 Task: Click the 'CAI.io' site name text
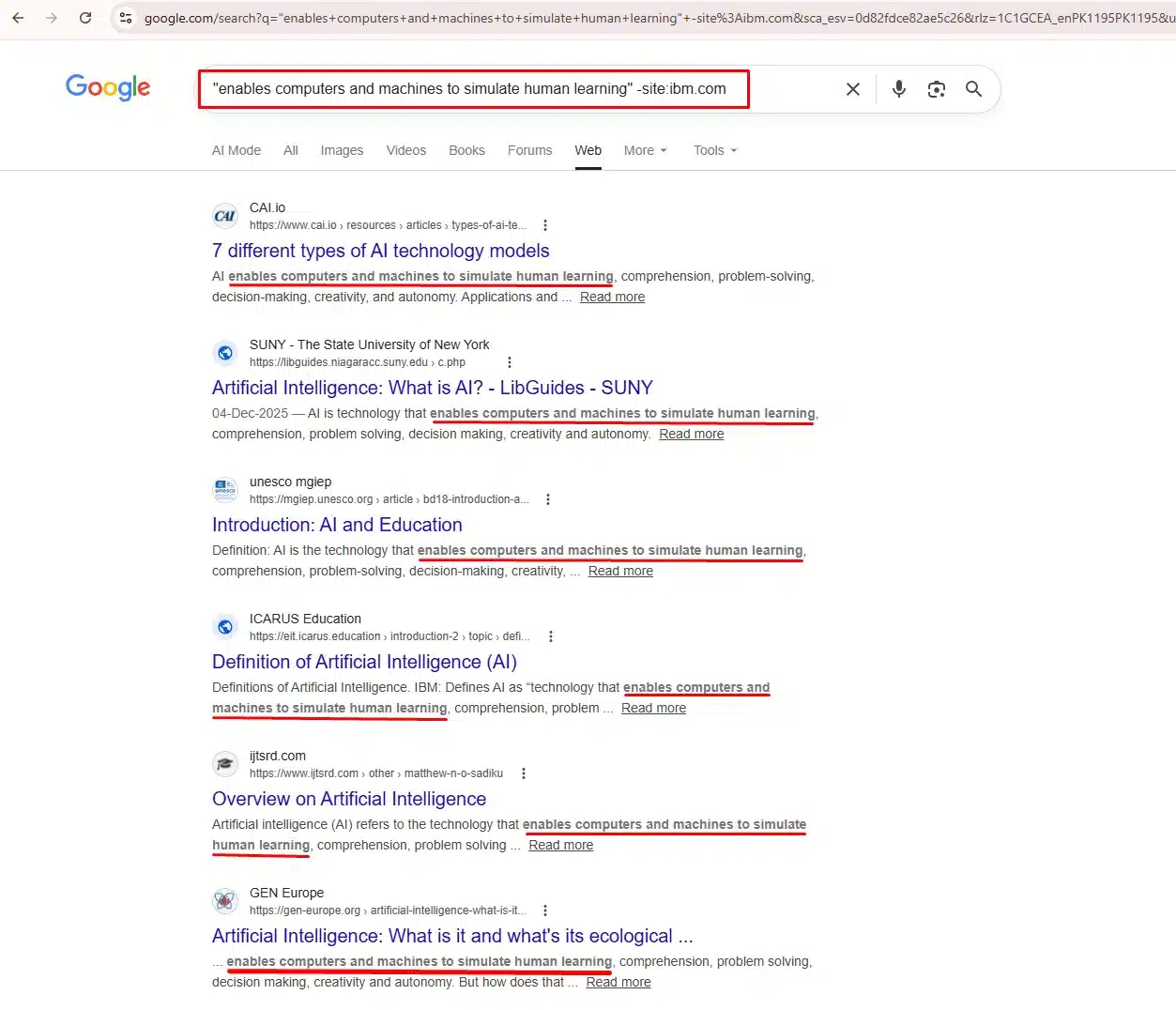[x=267, y=207]
